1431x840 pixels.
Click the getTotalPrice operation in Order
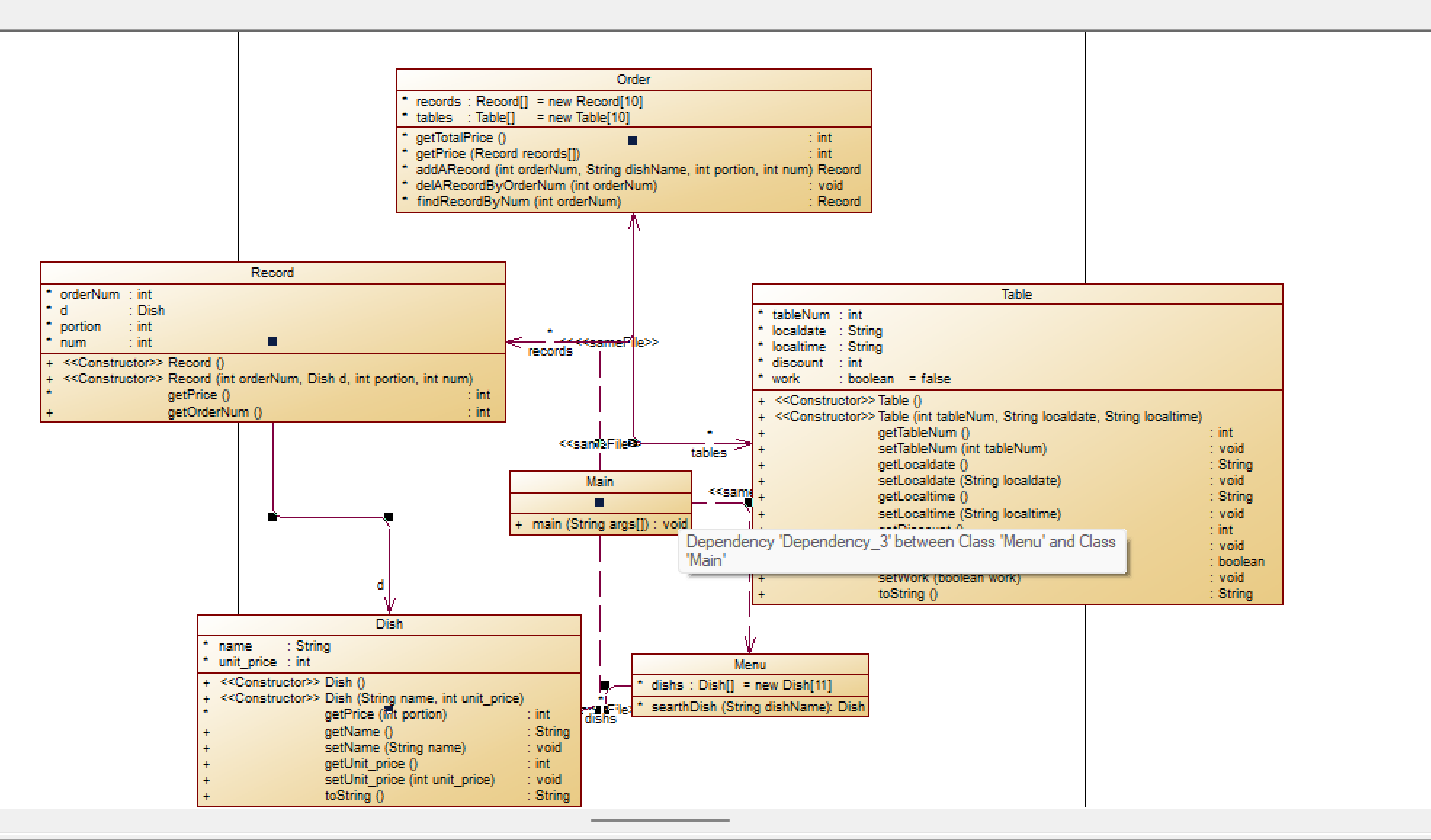pyautogui.click(x=461, y=138)
